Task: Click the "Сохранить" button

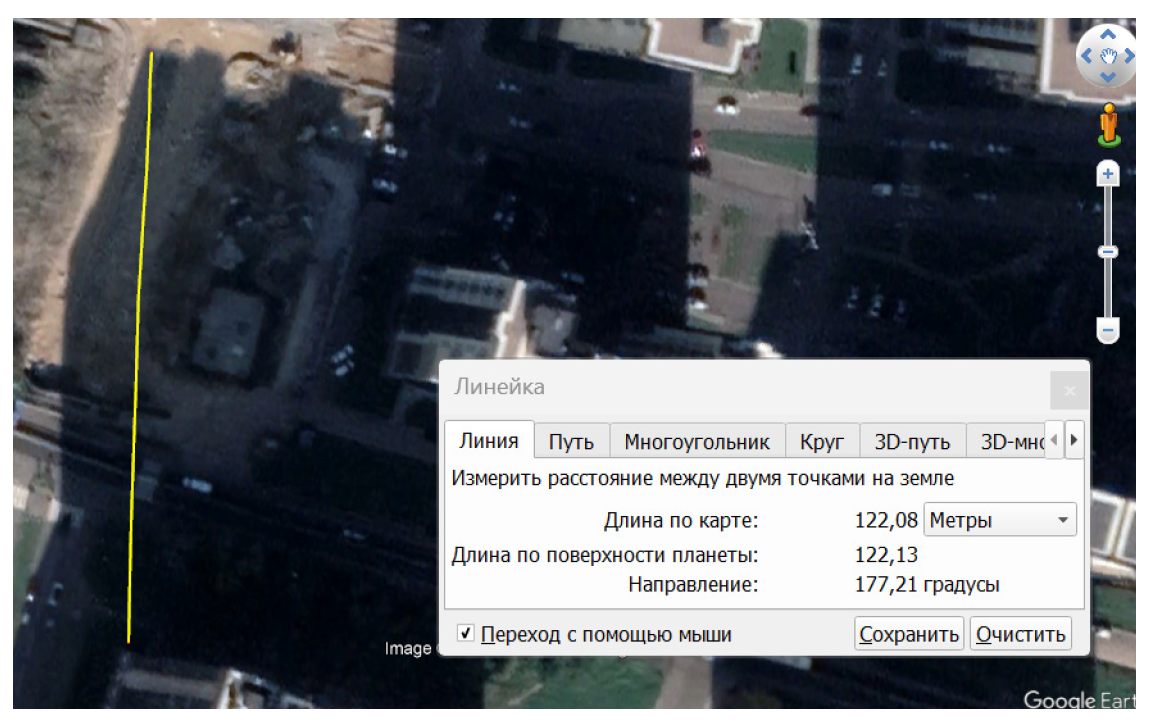Action: 909,634
